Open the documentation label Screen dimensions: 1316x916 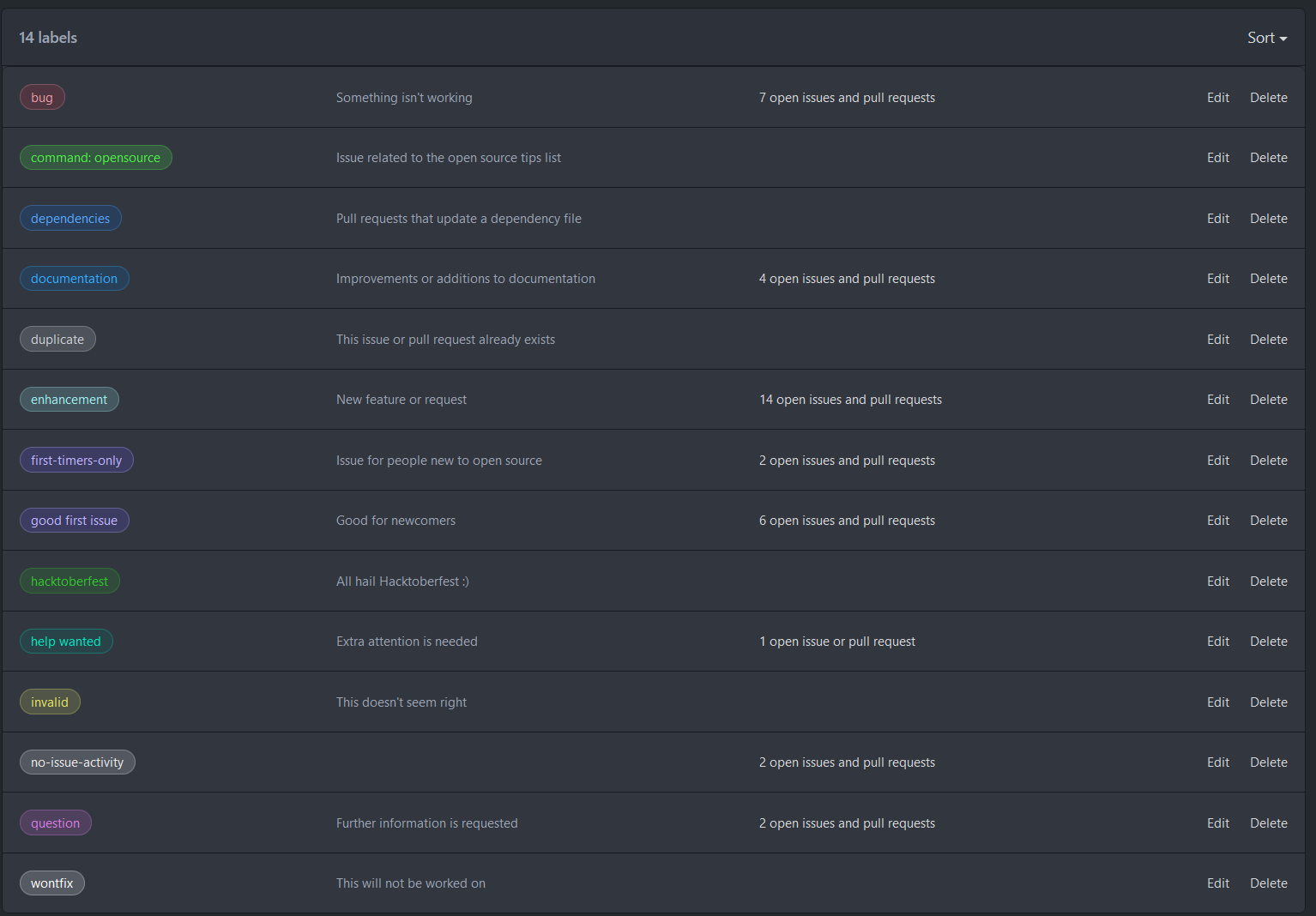pyautogui.click(x=75, y=279)
